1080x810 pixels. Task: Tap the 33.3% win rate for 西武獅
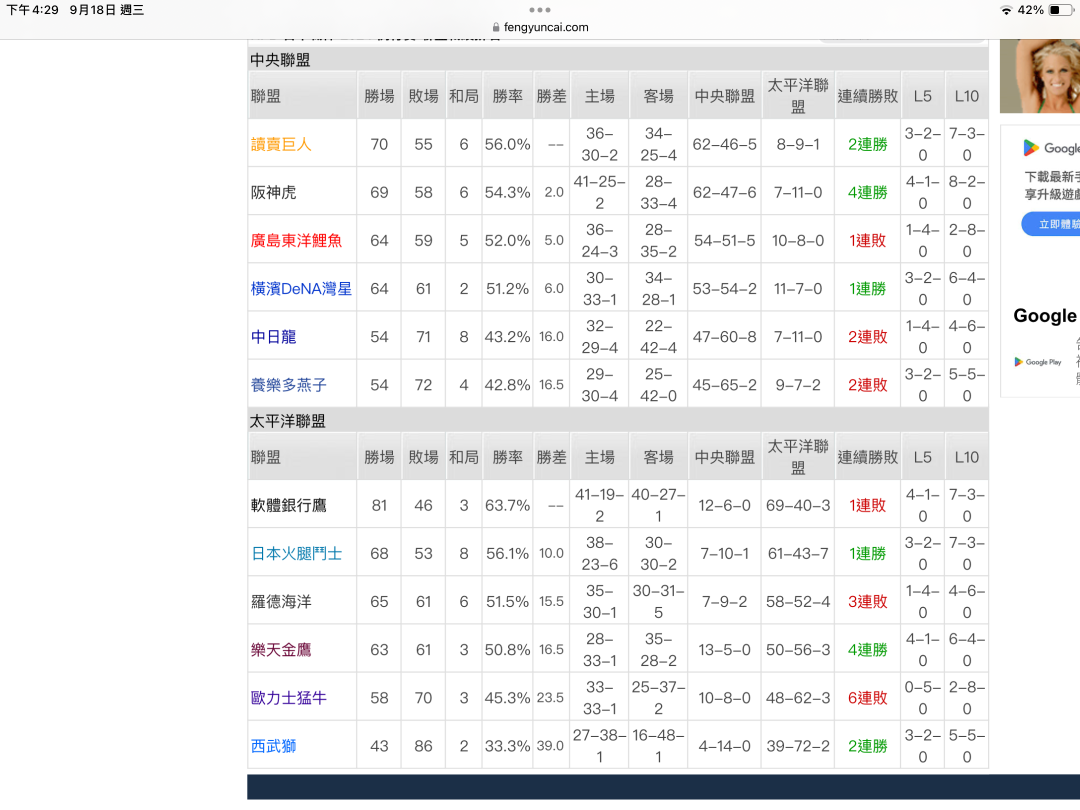point(508,746)
